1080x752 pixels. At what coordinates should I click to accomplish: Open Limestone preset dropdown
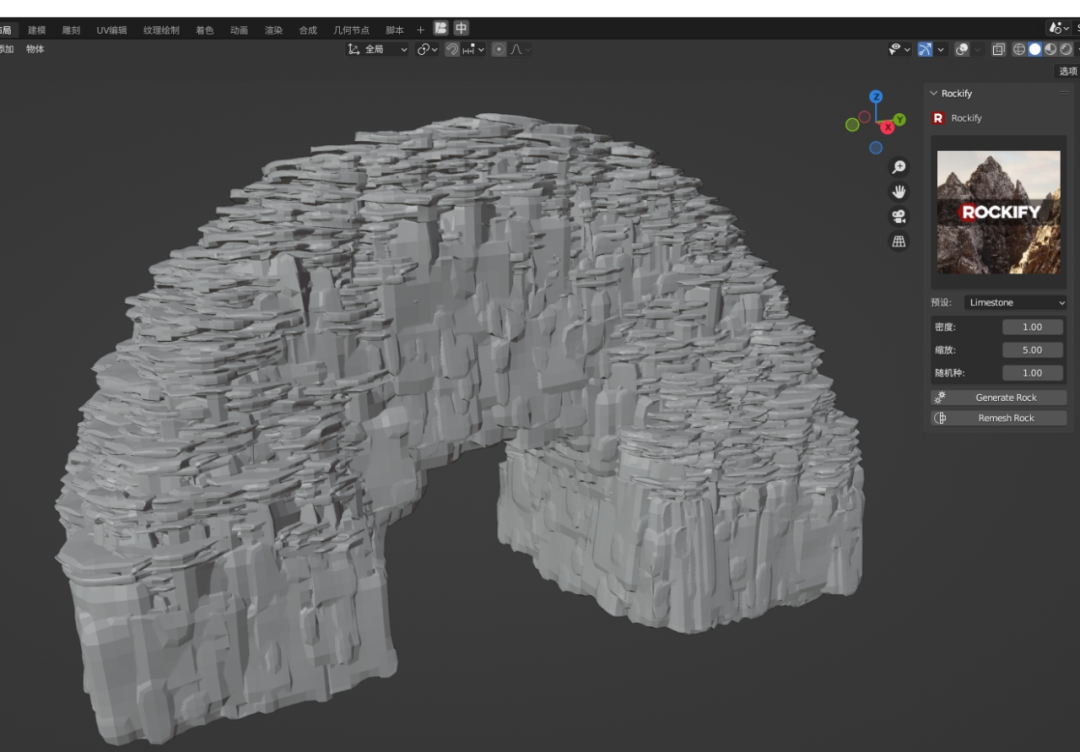1015,302
